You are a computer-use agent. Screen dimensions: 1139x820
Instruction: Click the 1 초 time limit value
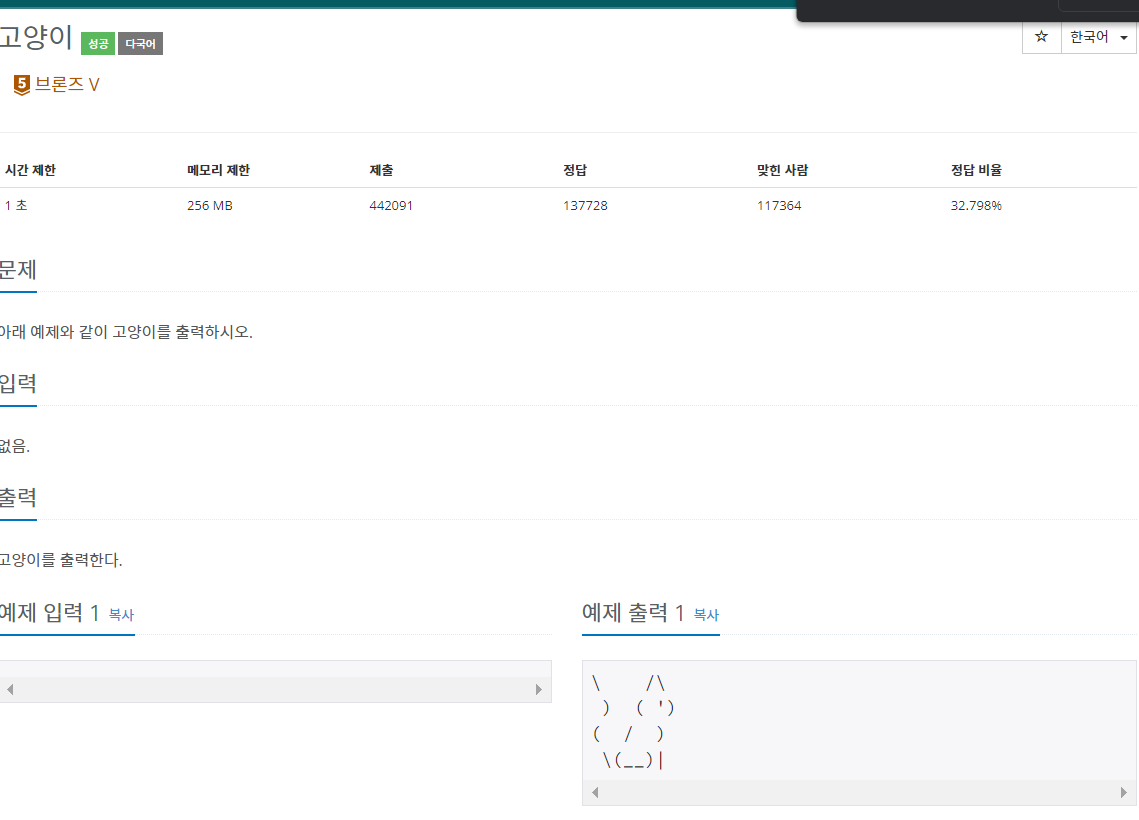tap(16, 206)
